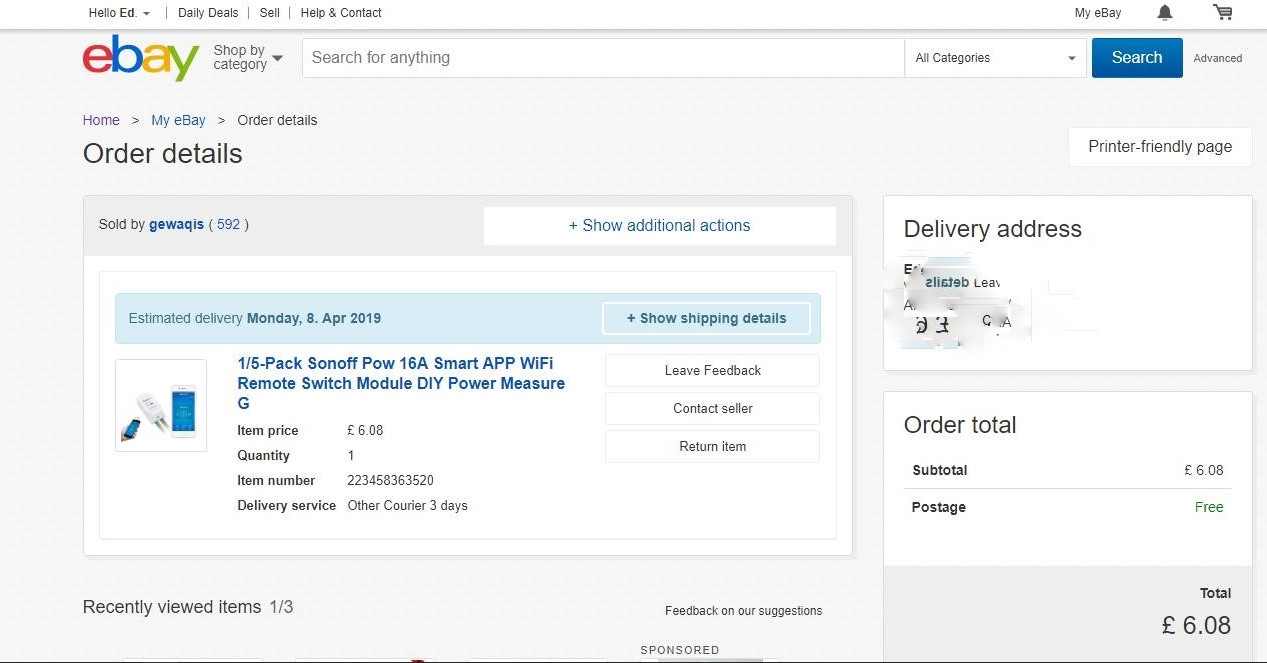
Task: Select item price £ 6.08 value
Action: pos(365,430)
